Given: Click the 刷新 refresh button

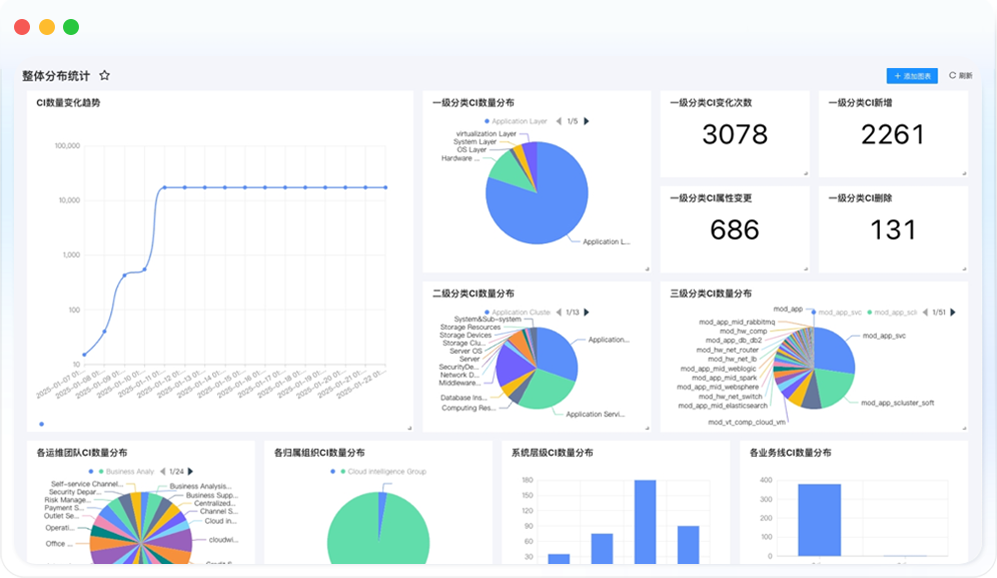Looking at the screenshot, I should [960, 76].
